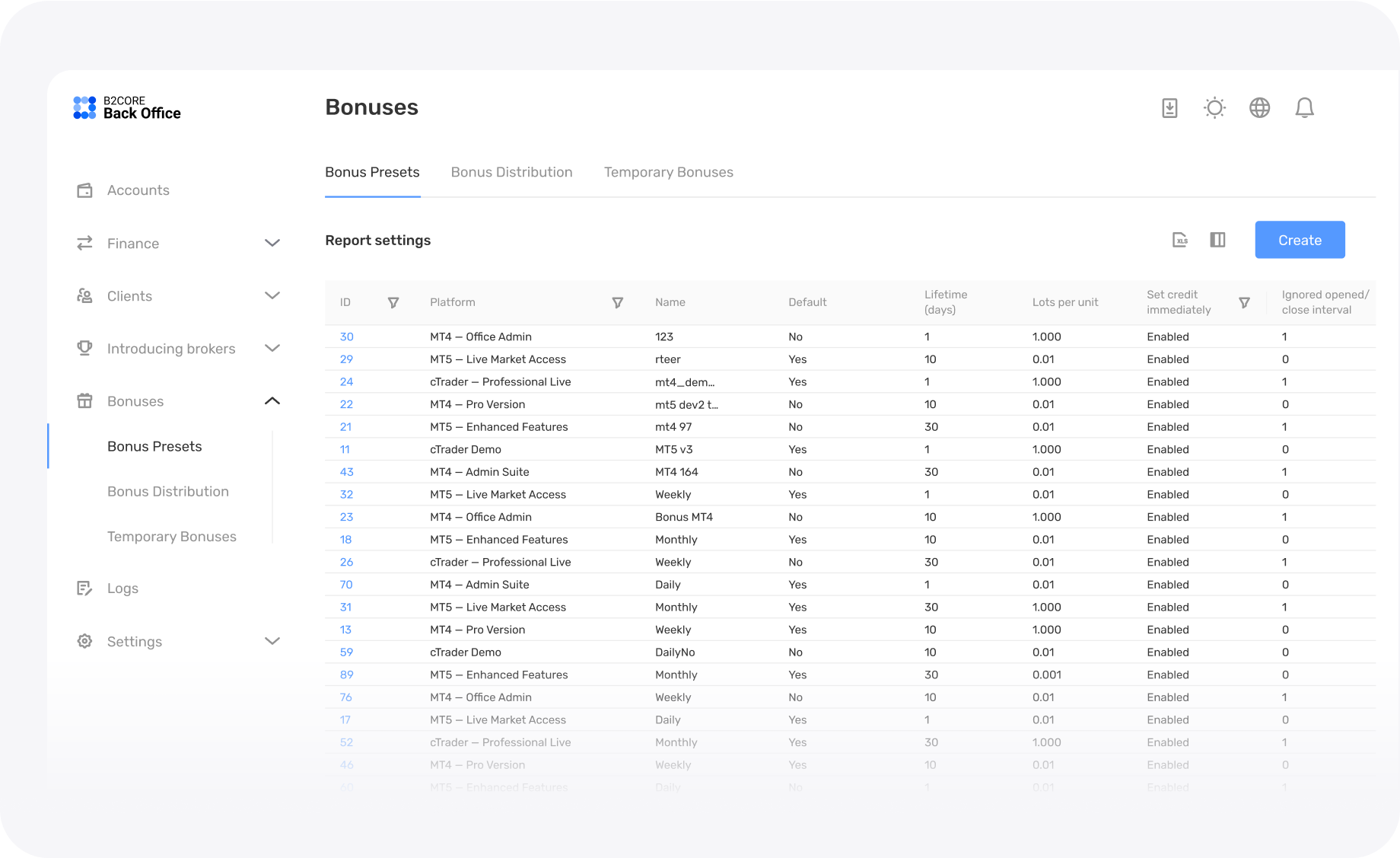Open bonus preset ID 30

(347, 337)
